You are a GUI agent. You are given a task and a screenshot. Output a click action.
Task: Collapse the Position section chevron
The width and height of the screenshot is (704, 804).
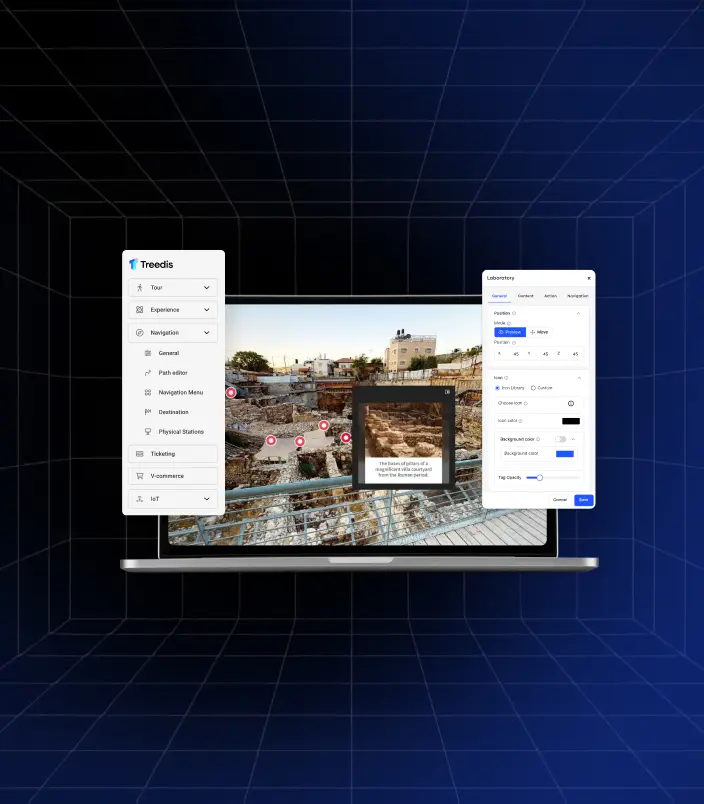[578, 313]
